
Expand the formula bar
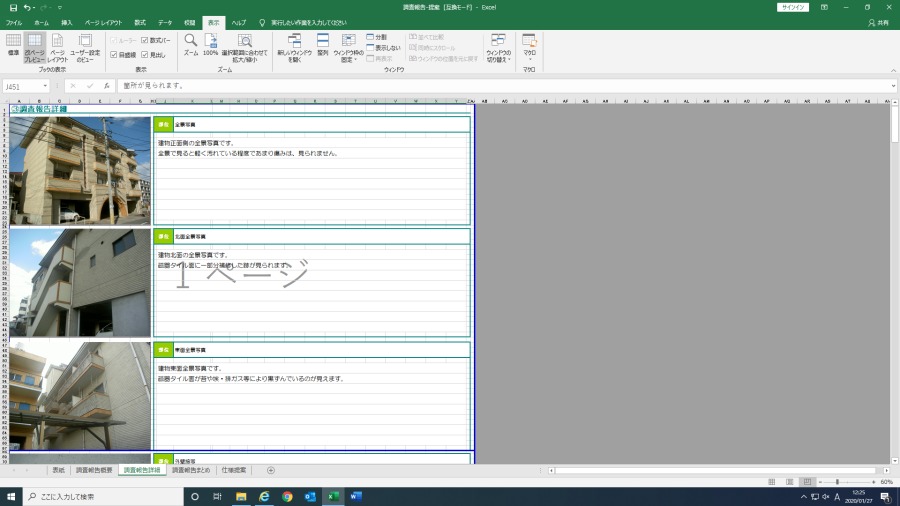(893, 86)
